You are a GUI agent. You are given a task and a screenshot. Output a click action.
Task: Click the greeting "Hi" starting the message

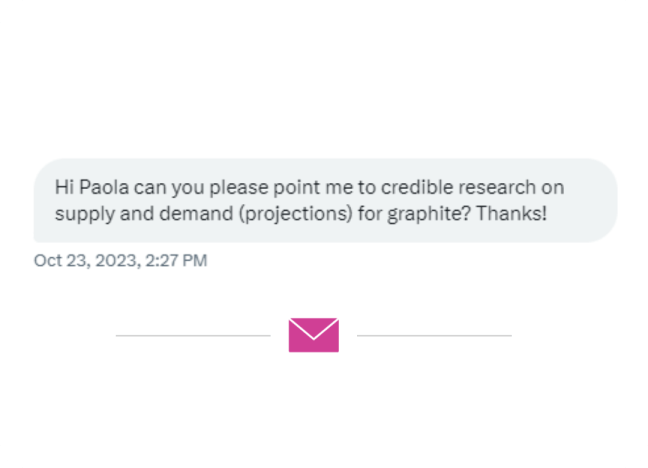click(x=63, y=187)
